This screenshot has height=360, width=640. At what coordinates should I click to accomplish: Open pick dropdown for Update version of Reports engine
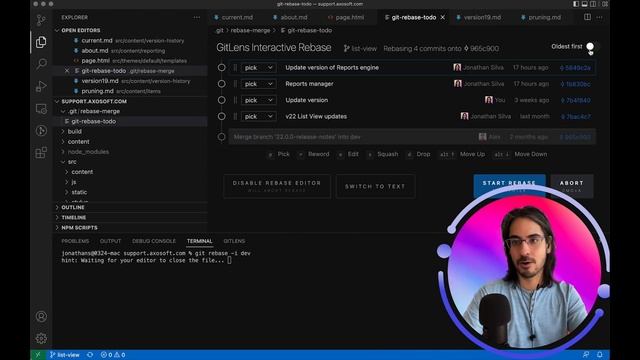(258, 68)
